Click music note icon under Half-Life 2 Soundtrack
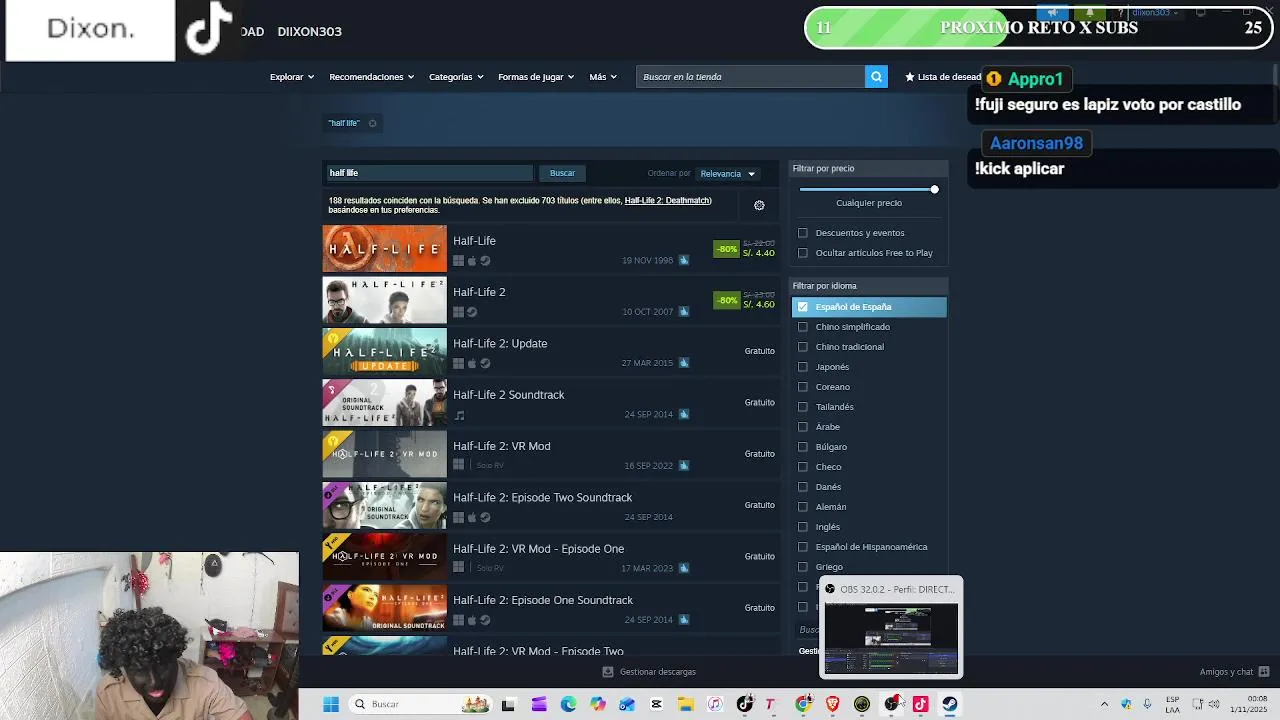 point(459,415)
